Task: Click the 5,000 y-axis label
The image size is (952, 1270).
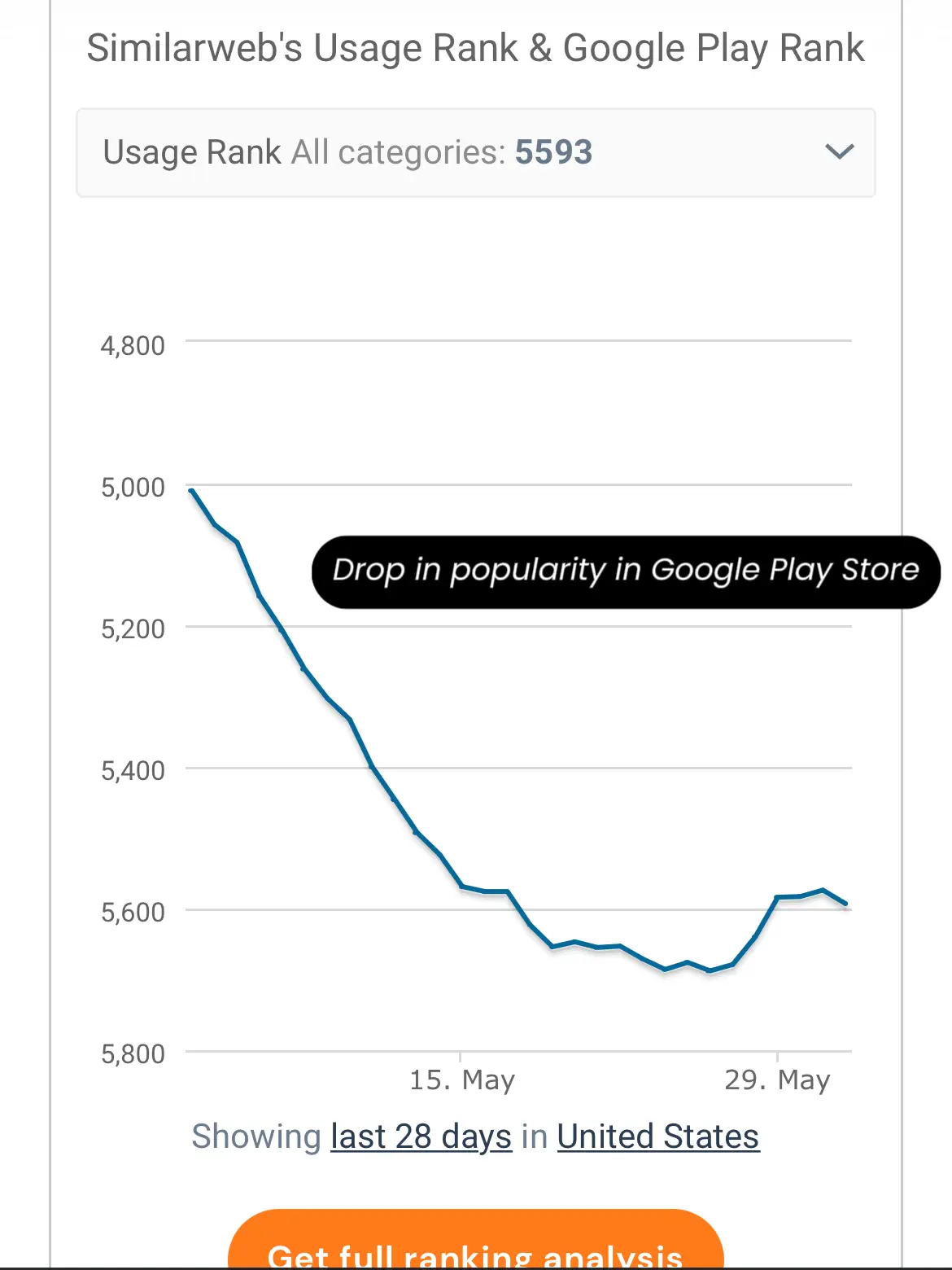Action: [133, 488]
